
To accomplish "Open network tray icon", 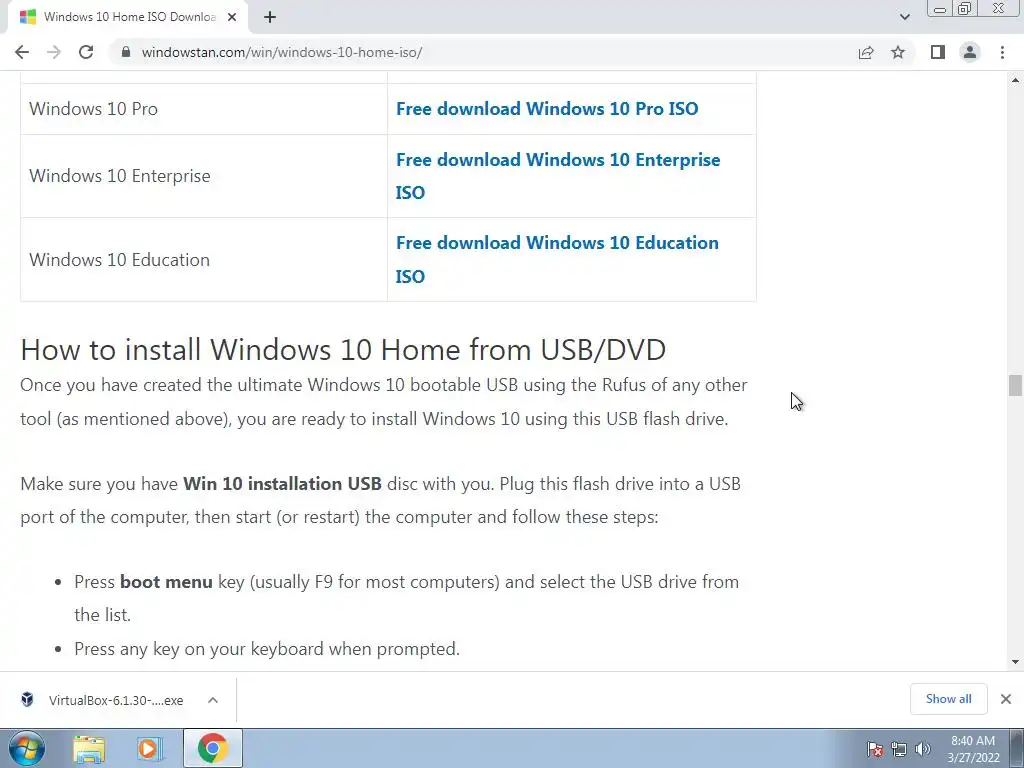I will coord(899,749).
